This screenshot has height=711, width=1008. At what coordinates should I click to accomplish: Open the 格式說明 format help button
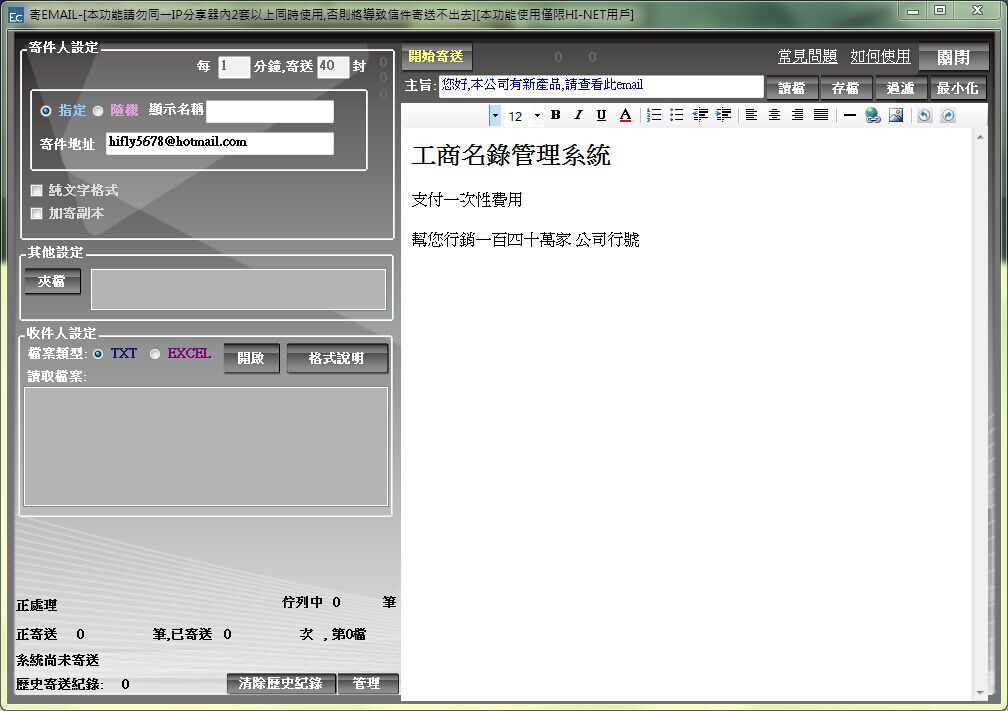click(x=337, y=358)
